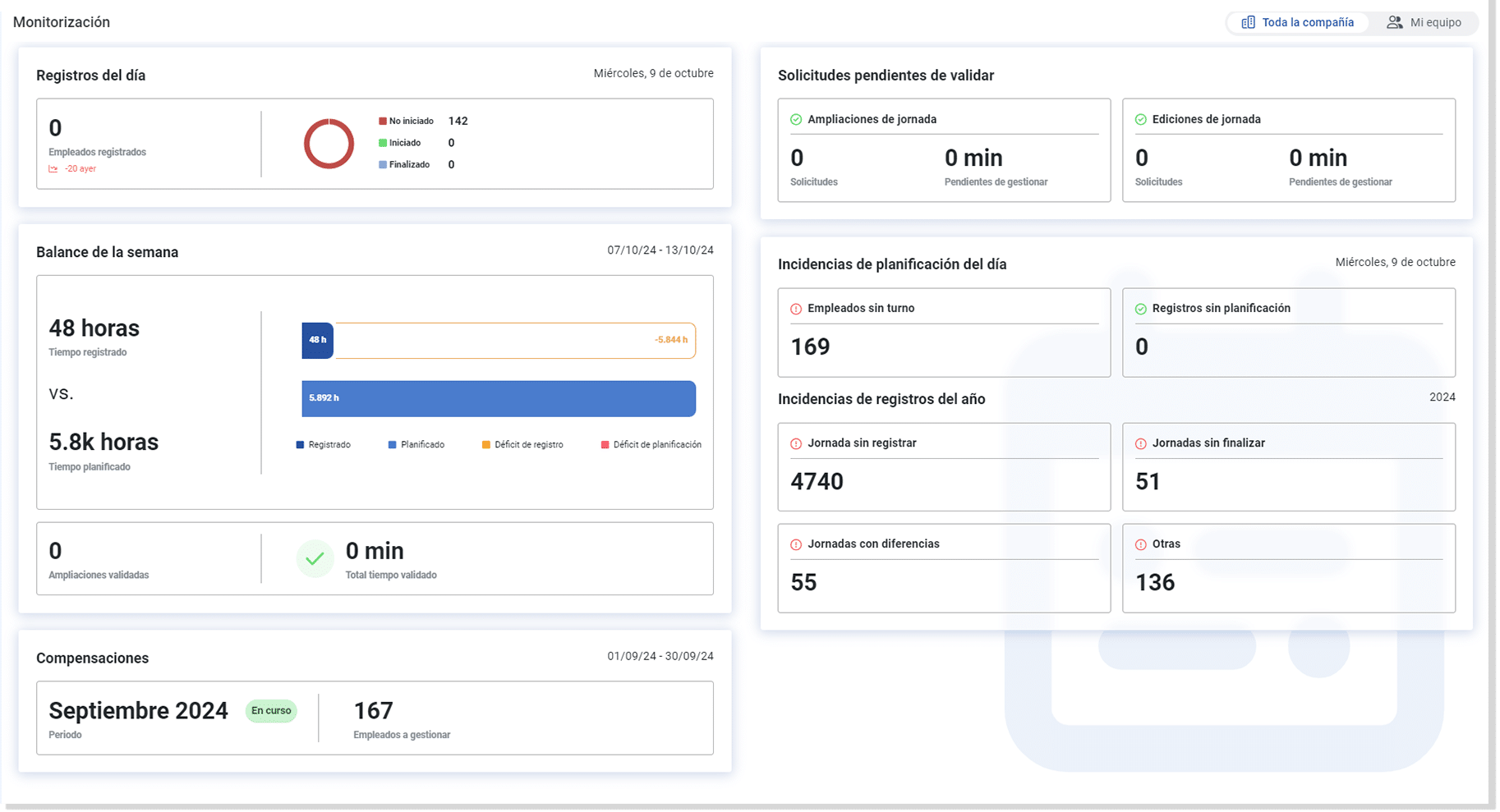This screenshot has width=1500, height=812.
Task: Click the Balance de la semana heading
Action: (107, 253)
